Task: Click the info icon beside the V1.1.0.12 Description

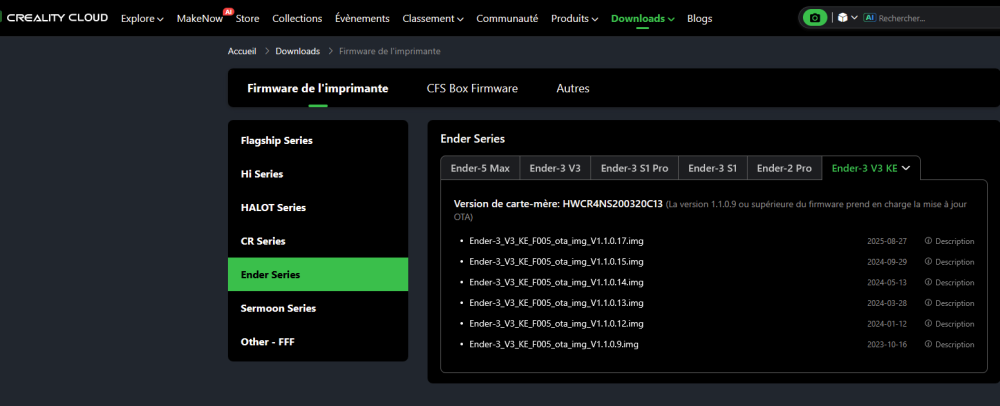Action: 929,323
